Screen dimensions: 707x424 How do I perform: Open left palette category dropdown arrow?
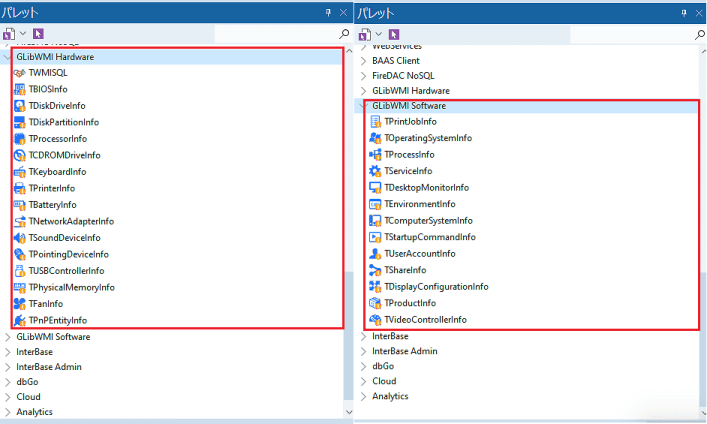coord(23,34)
